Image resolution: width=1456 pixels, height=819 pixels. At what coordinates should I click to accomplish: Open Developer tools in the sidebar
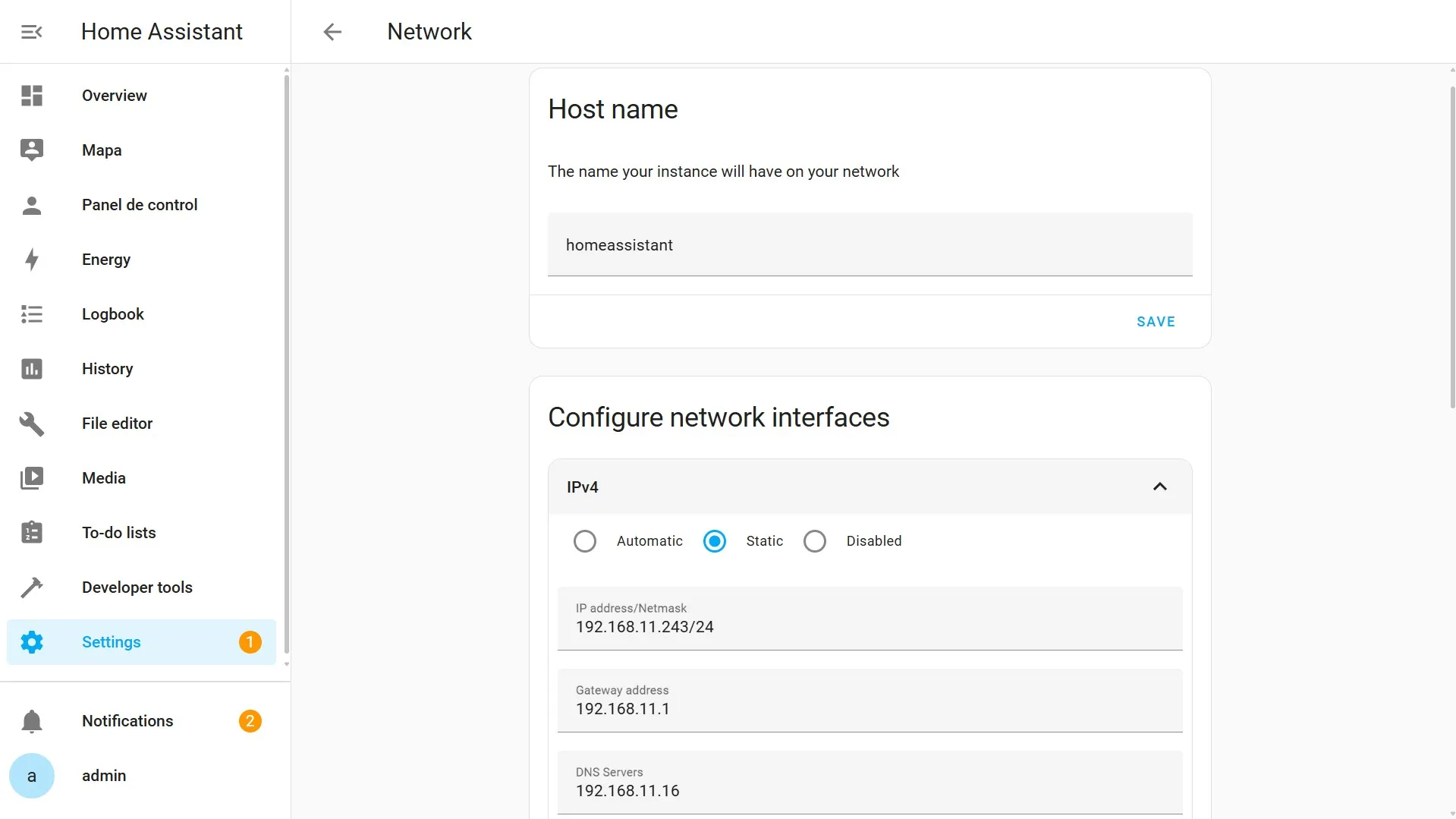click(x=141, y=587)
